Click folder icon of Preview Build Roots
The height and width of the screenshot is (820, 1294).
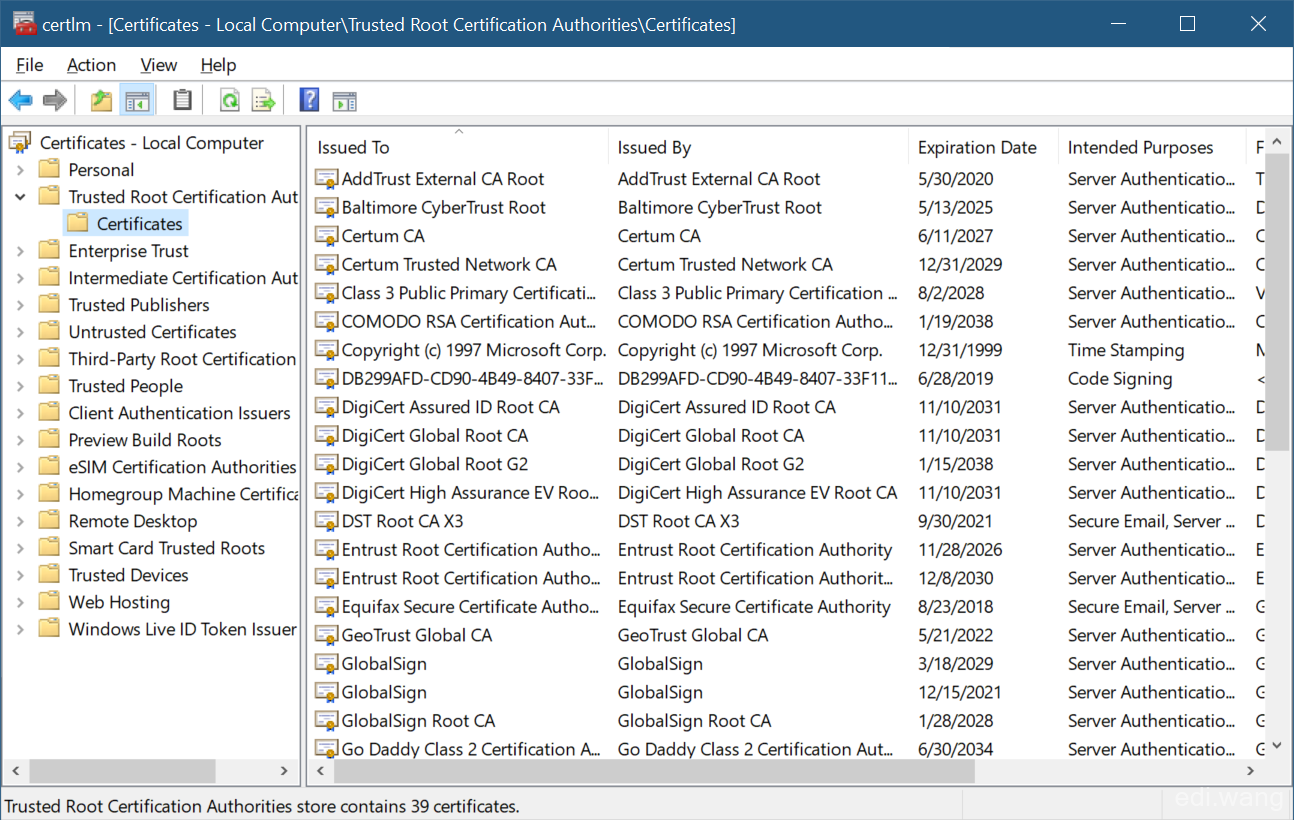pyautogui.click(x=49, y=439)
